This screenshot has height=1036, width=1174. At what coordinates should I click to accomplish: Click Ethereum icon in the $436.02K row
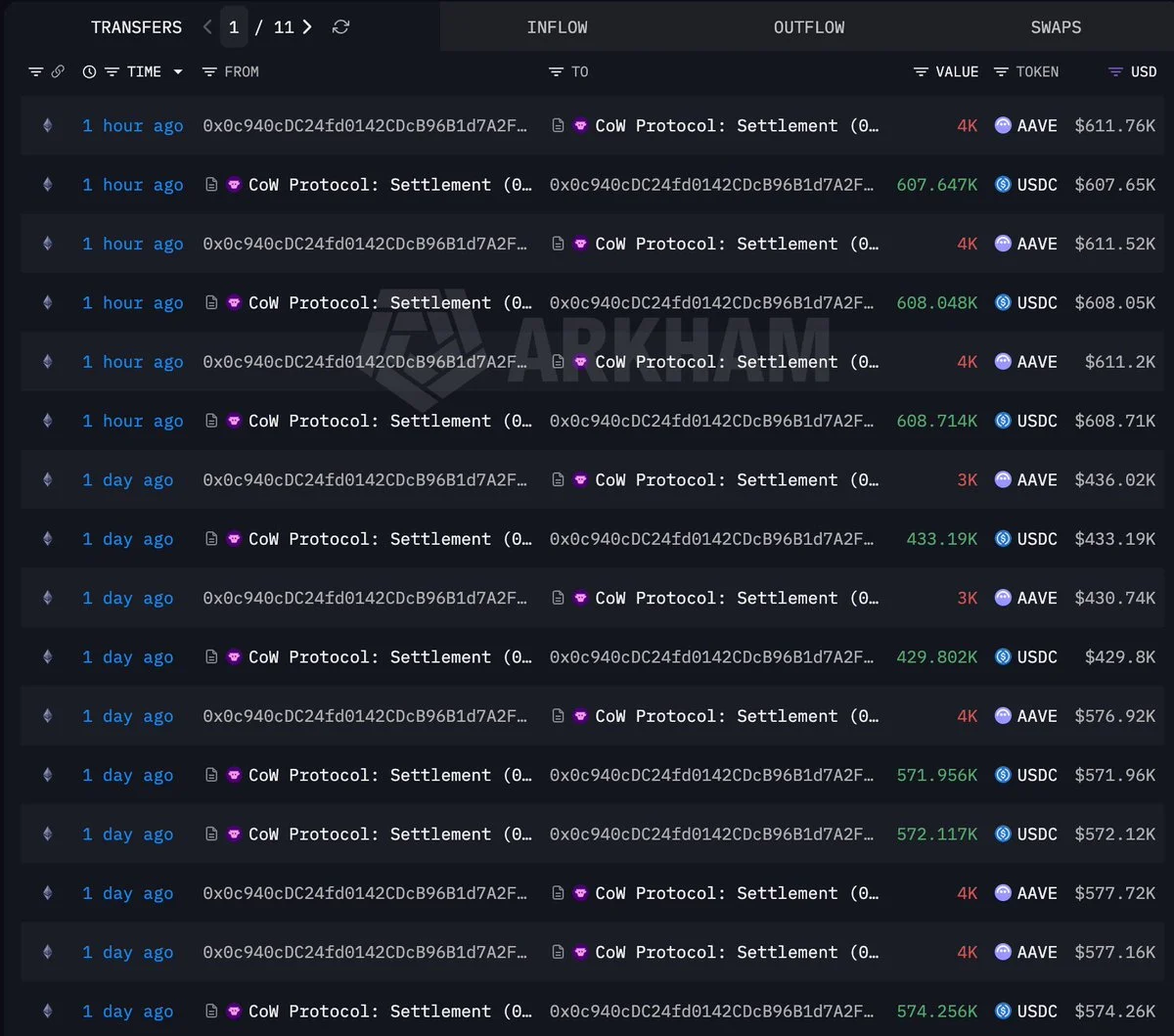pos(47,479)
